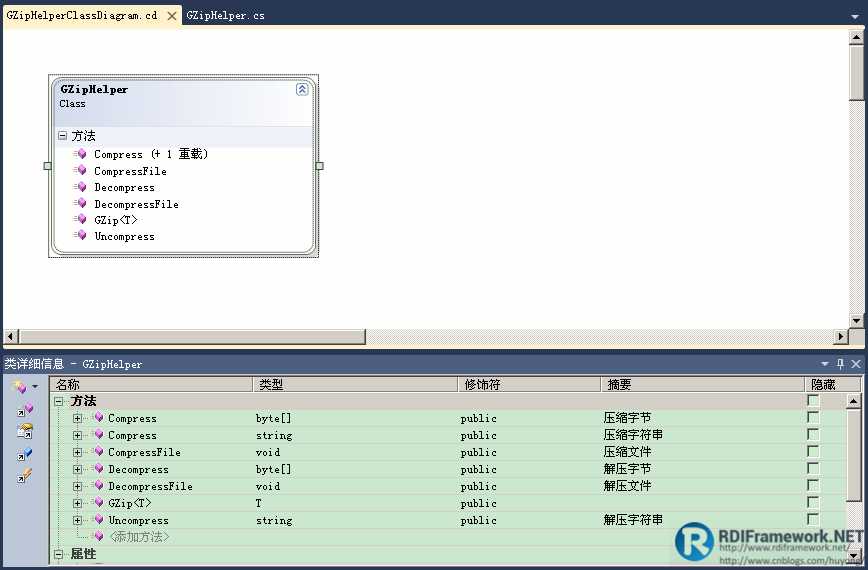Click the 压缩字符串 summary cell
This screenshot has height=570, width=868.
click(633, 435)
